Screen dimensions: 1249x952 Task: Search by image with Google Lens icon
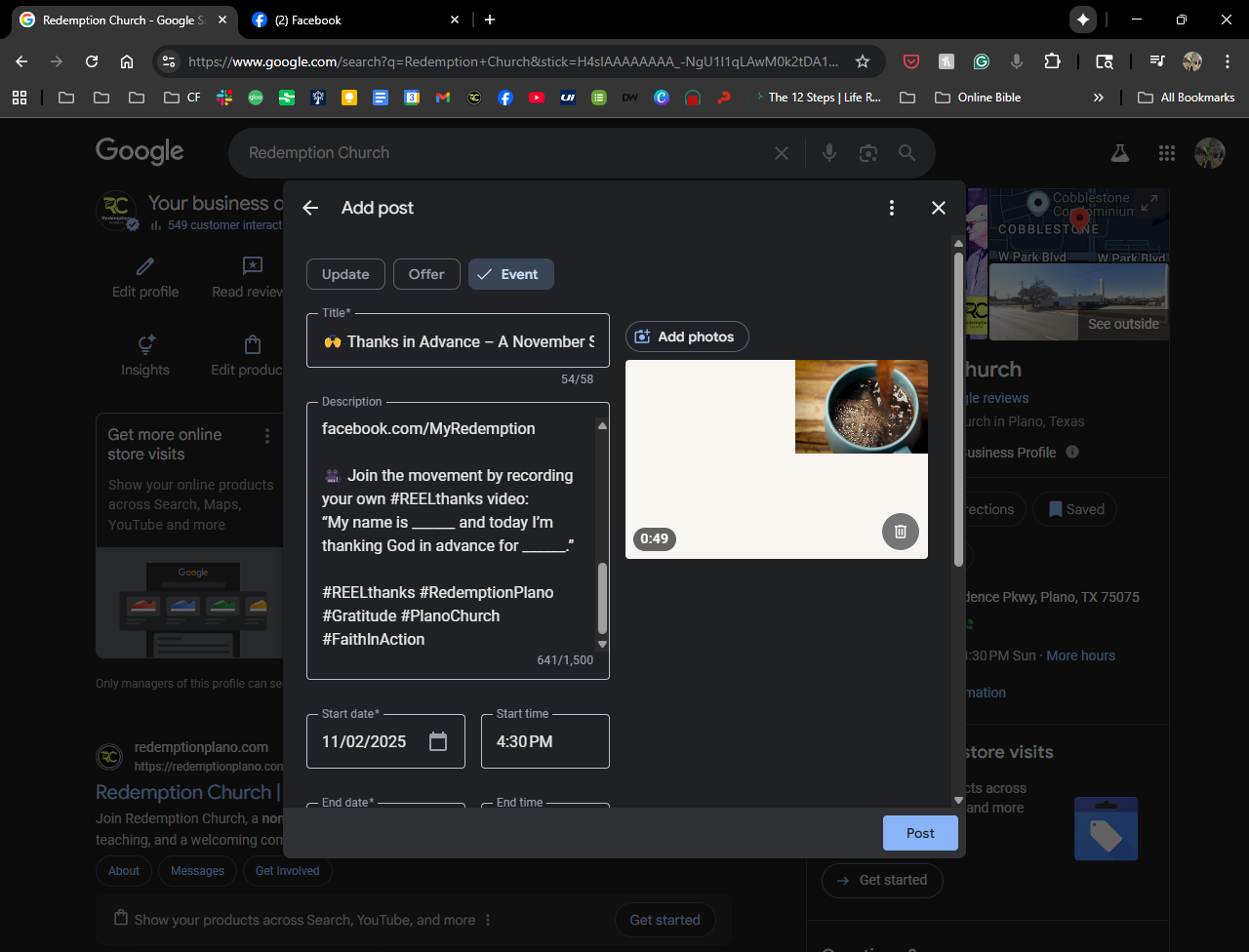pos(867,153)
